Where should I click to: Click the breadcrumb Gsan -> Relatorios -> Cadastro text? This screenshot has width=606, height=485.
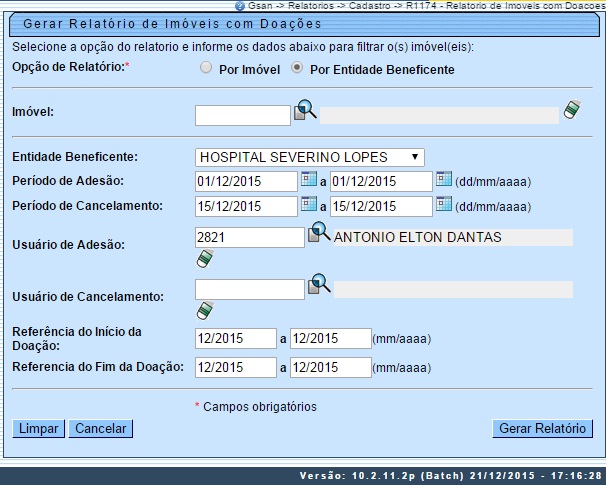pos(320,6)
